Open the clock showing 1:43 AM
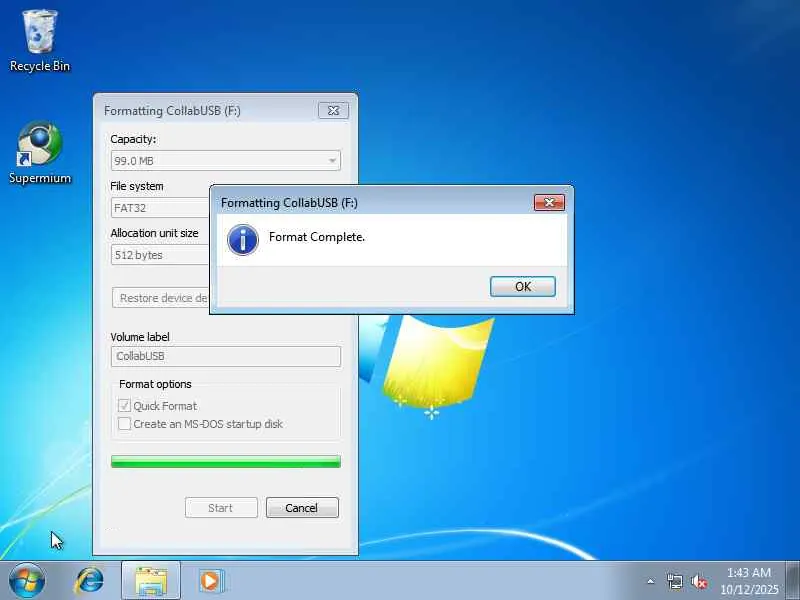The image size is (800, 600). click(x=749, y=581)
